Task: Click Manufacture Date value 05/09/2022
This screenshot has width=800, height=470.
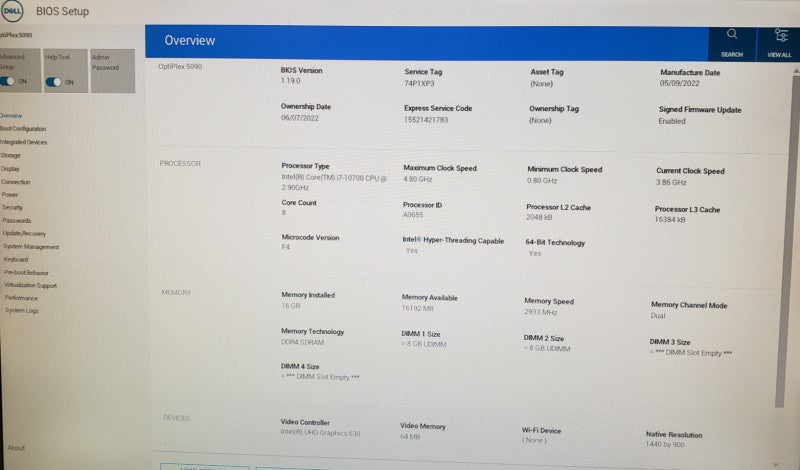Action: click(680, 83)
